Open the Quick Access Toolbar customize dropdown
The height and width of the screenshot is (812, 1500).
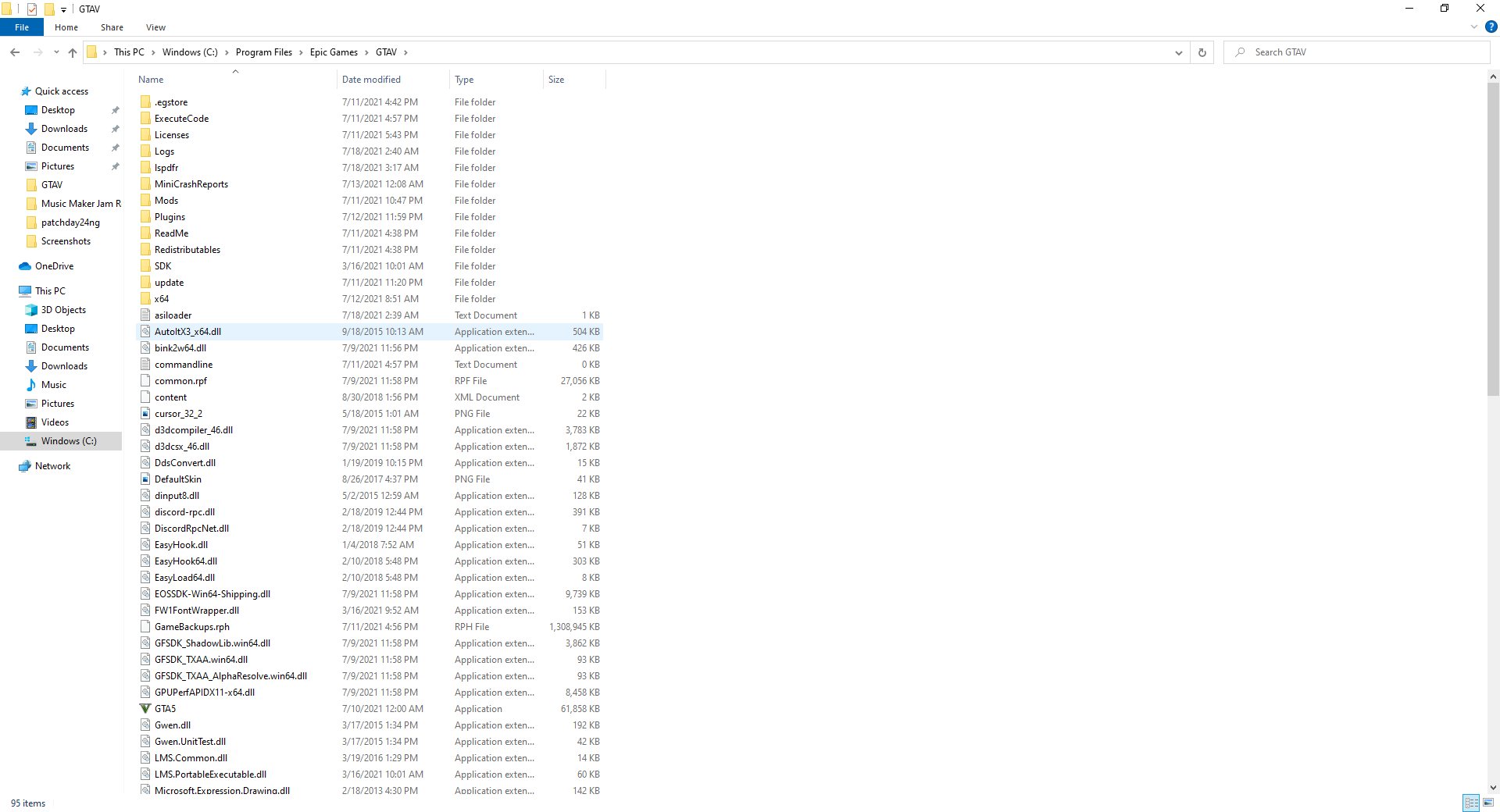(x=63, y=9)
